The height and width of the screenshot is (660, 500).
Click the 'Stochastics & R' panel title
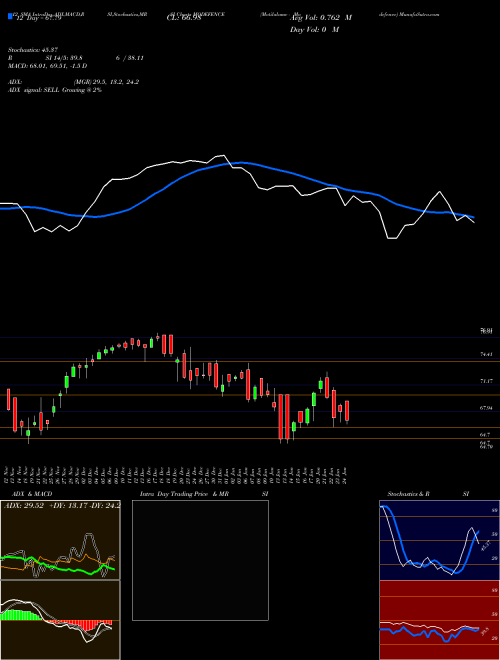pos(408,494)
